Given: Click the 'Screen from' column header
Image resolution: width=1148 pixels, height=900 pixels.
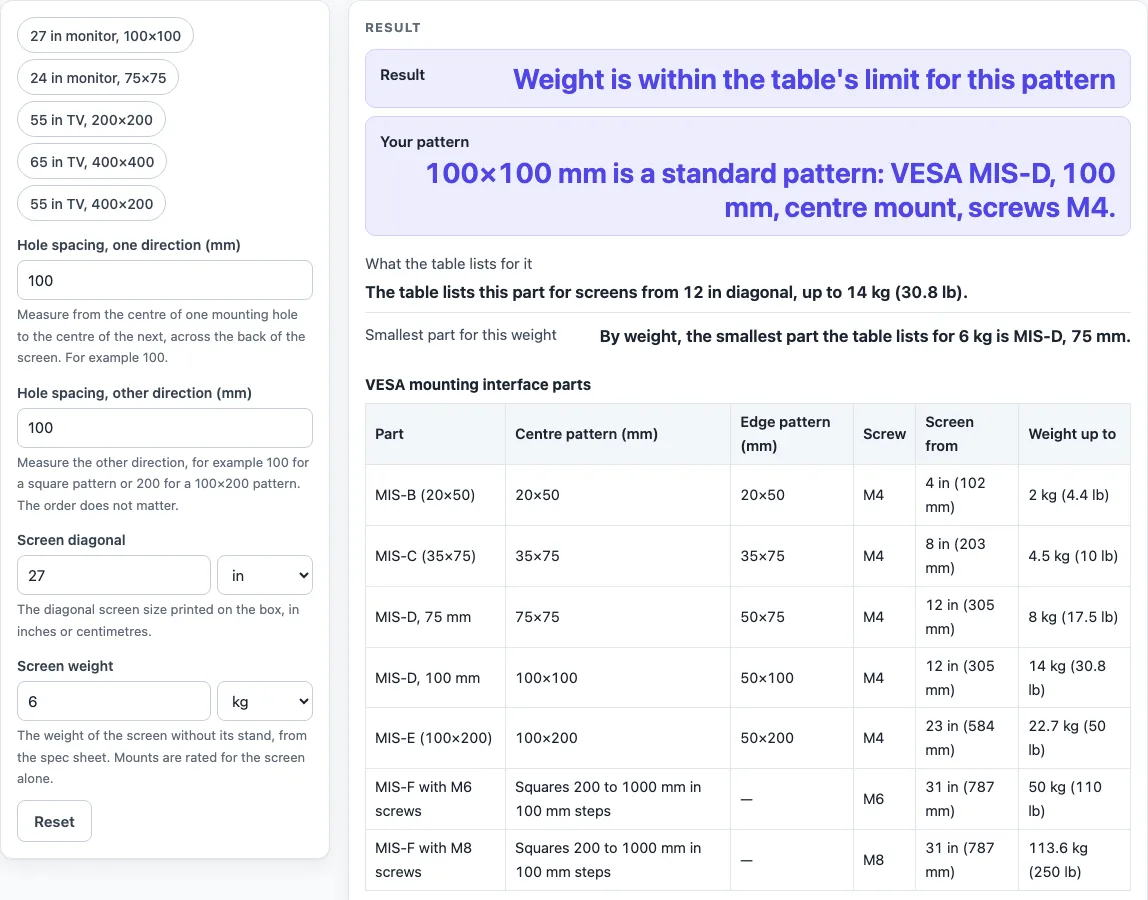Looking at the screenshot, I should 966,434.
